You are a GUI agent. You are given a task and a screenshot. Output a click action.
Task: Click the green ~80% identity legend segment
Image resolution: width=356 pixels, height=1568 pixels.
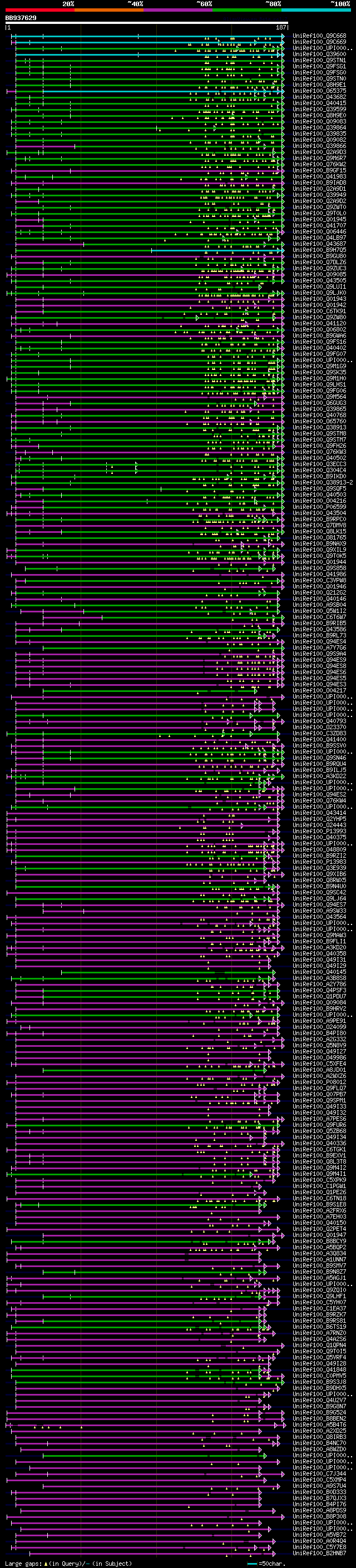[x=247, y=11]
